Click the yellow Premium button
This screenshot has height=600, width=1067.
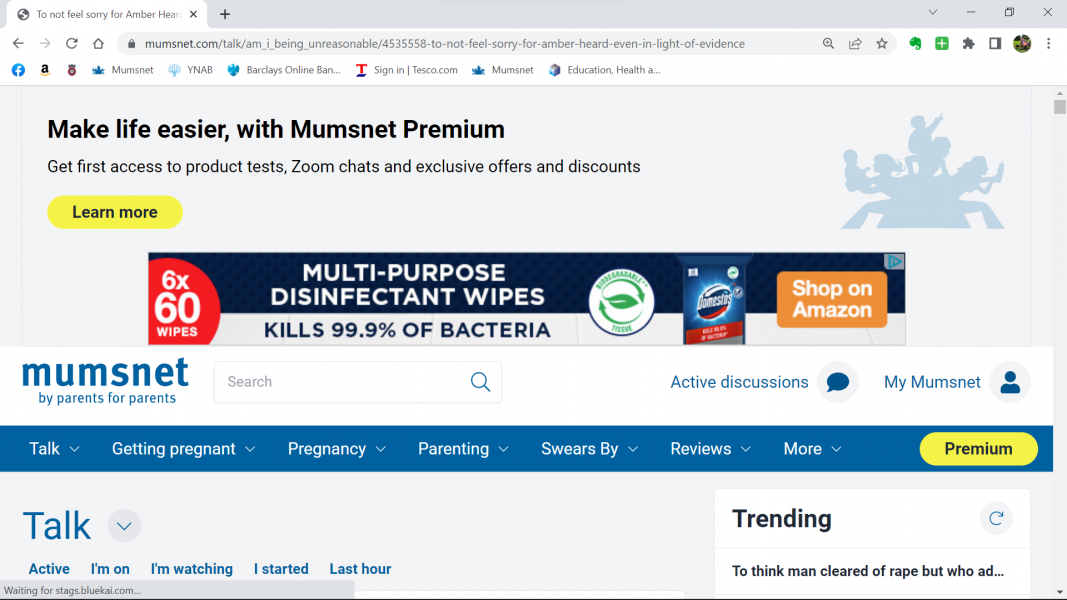978,449
